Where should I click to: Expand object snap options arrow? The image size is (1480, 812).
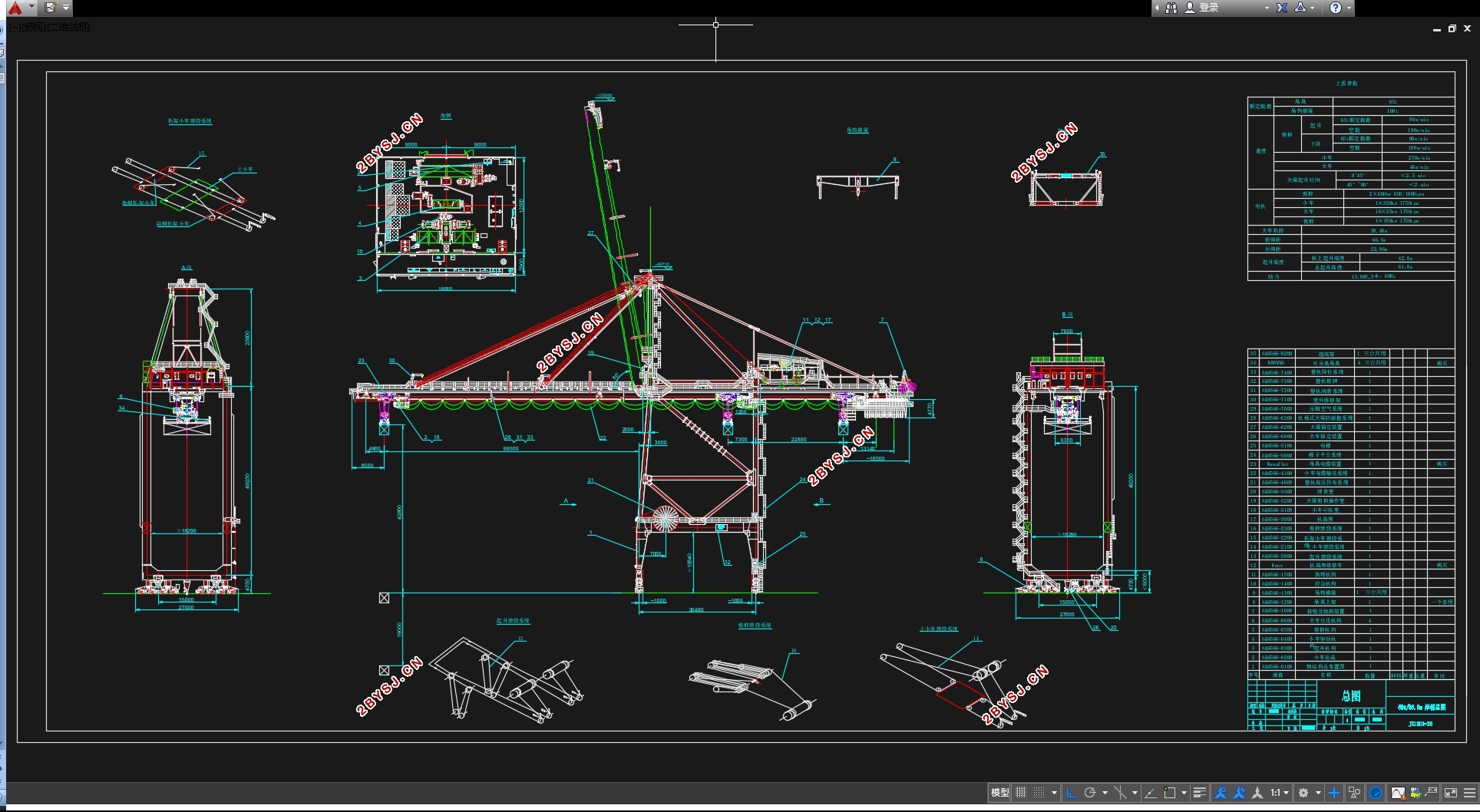[1184, 793]
